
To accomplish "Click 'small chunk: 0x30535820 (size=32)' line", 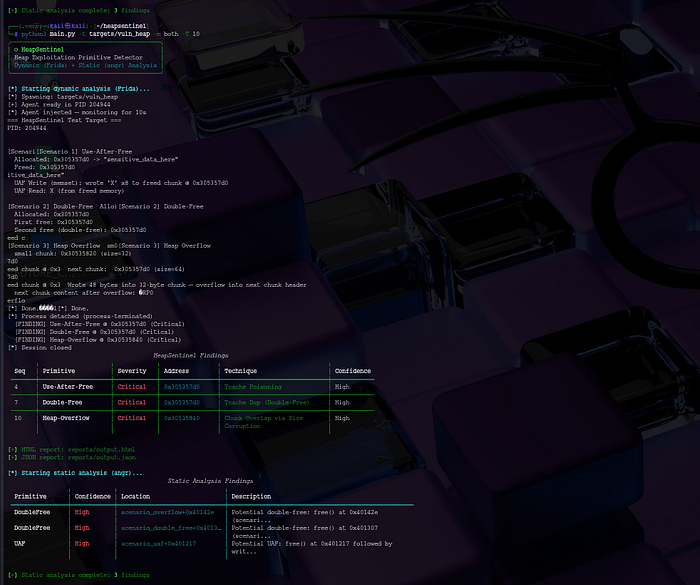I will coord(73,254).
